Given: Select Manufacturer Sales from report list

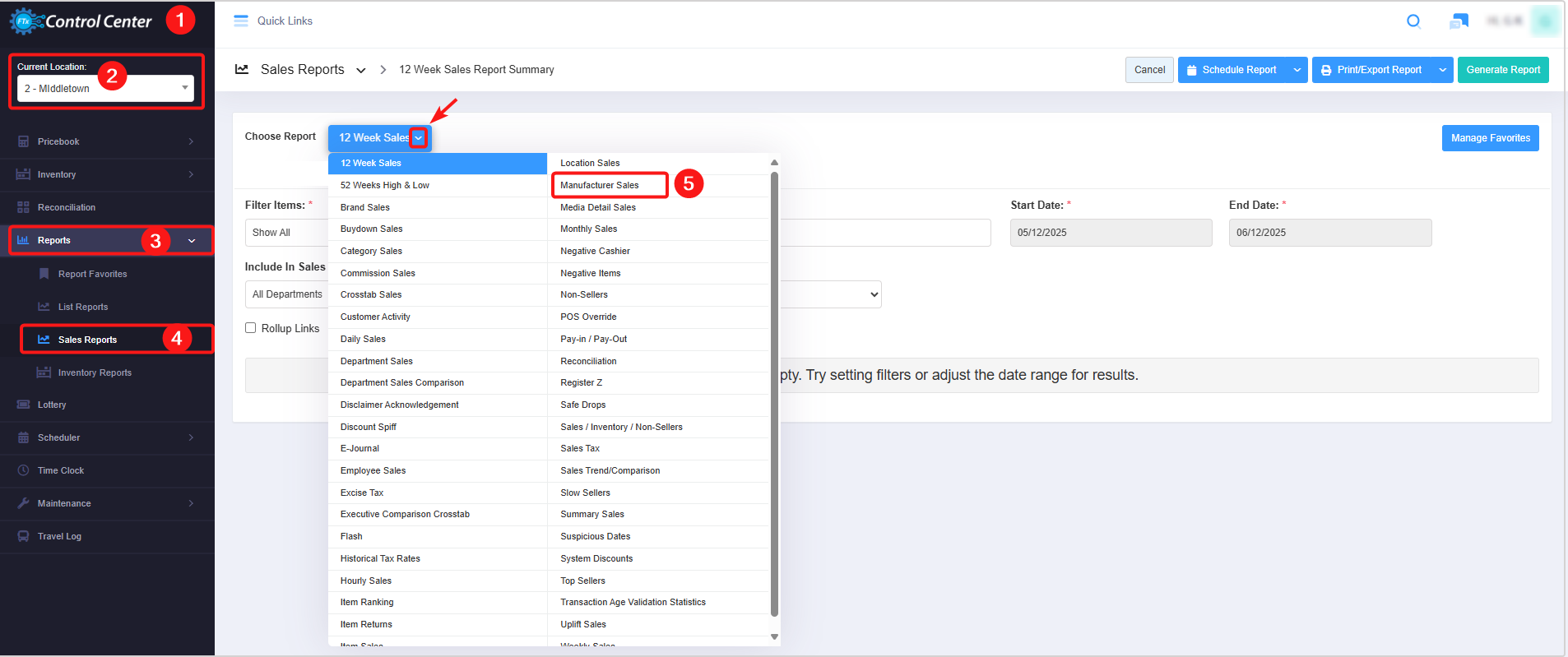Looking at the screenshot, I should pos(600,185).
